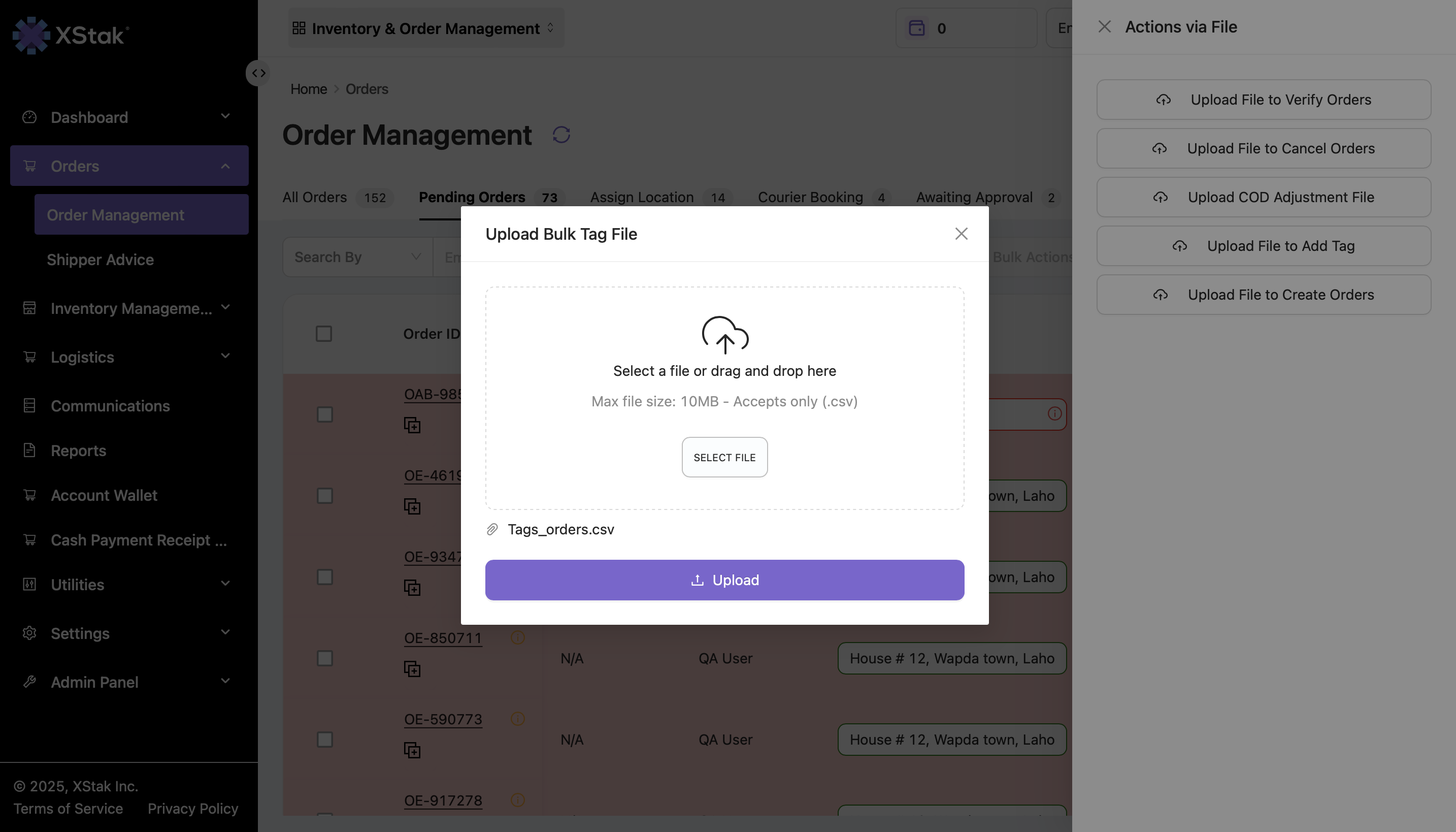This screenshot has width=1456, height=832.
Task: Click the SELECT FILE button
Action: tap(724, 457)
